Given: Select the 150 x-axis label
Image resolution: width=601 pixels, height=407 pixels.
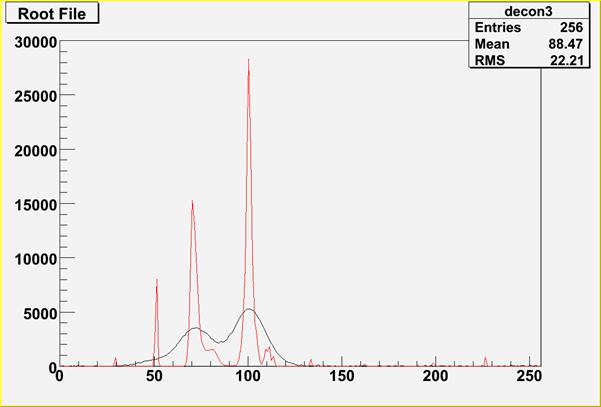Looking at the screenshot, I should click(x=342, y=376).
